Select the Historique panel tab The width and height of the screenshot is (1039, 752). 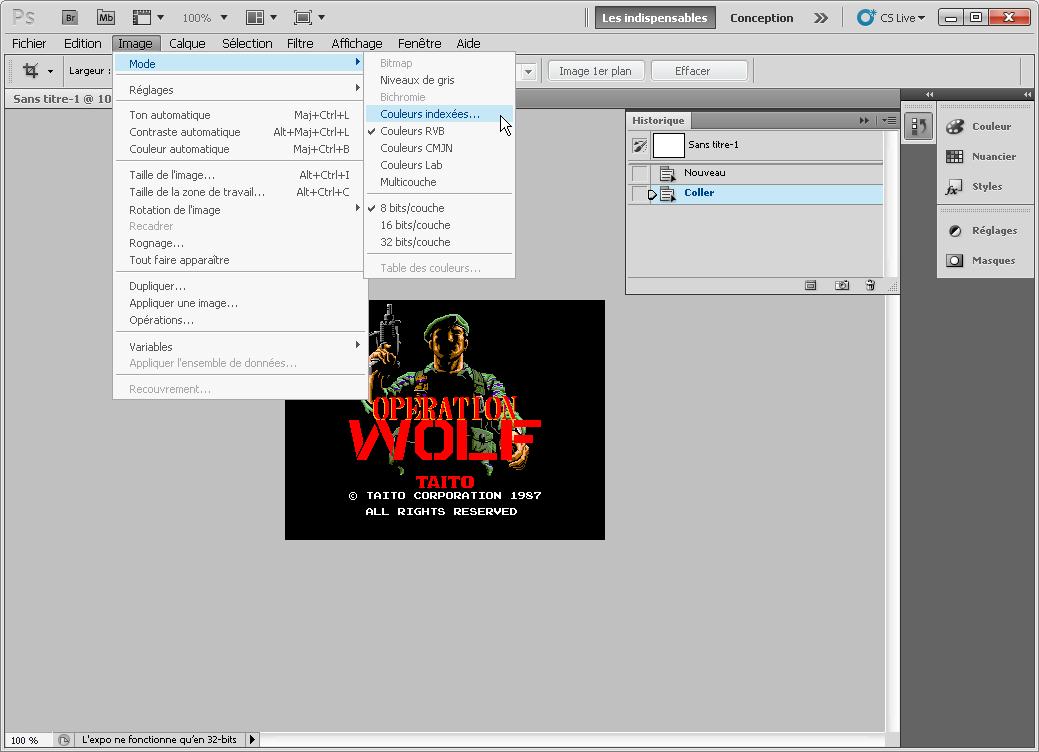click(658, 121)
